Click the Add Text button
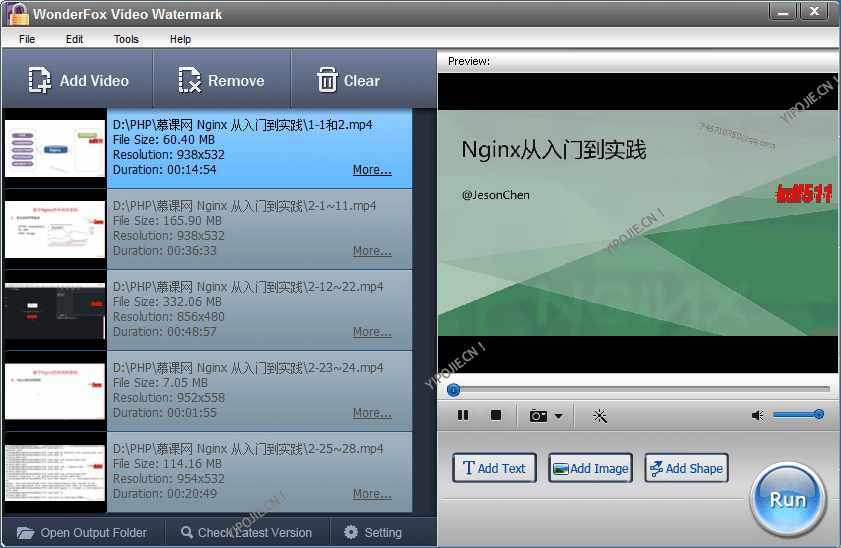Image resolution: width=841 pixels, height=548 pixels. (x=494, y=468)
